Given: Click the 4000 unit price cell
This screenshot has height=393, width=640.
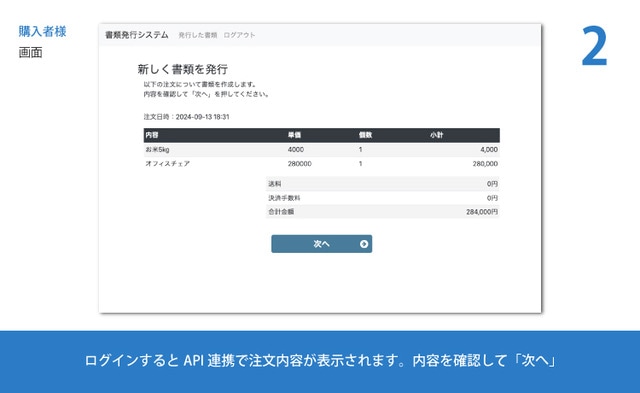Looking at the screenshot, I should coord(296,149).
